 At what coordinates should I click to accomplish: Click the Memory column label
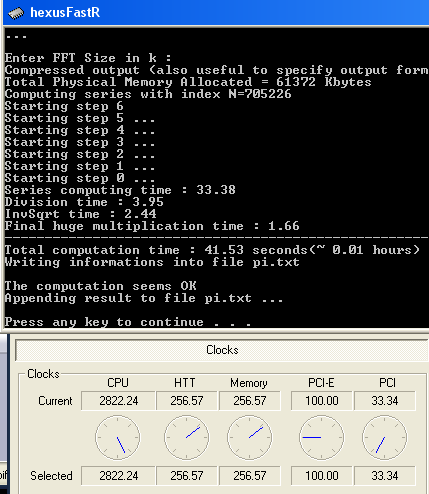click(249, 383)
